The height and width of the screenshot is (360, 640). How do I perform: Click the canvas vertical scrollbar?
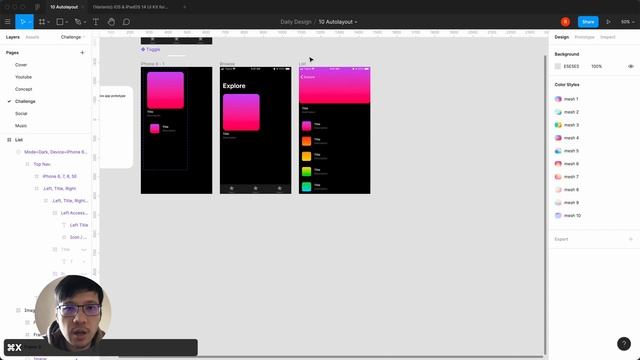(545, 204)
